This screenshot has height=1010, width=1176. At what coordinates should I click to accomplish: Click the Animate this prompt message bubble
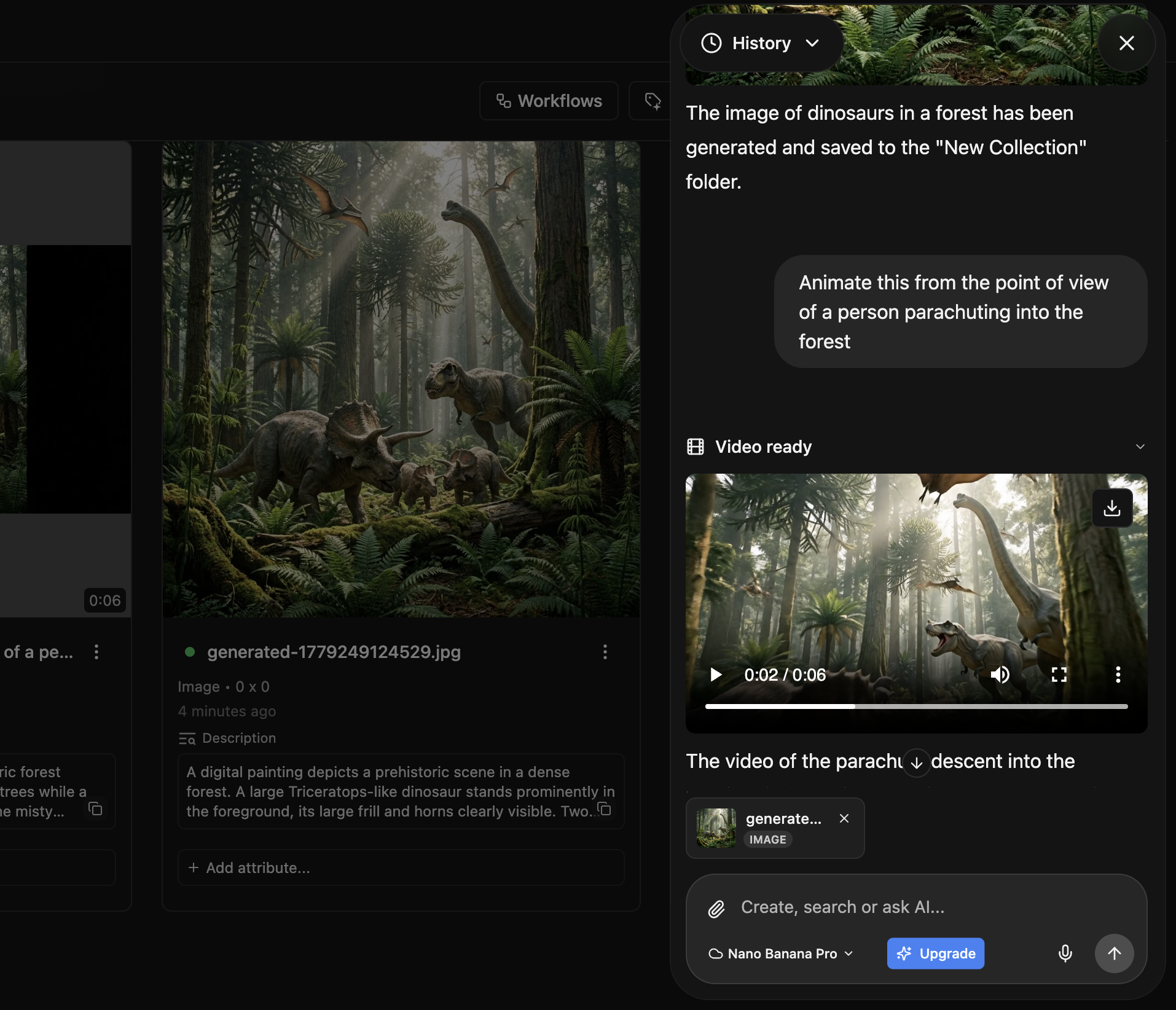click(x=960, y=312)
